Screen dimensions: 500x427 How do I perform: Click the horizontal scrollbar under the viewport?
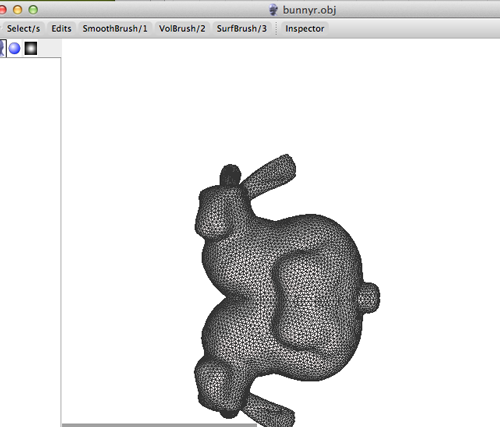[x=159, y=425]
